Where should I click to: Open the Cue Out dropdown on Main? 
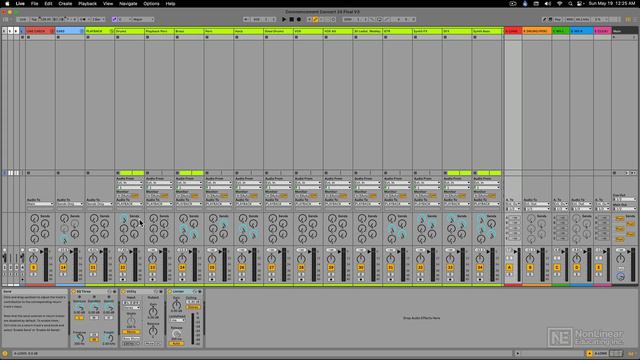(624, 199)
